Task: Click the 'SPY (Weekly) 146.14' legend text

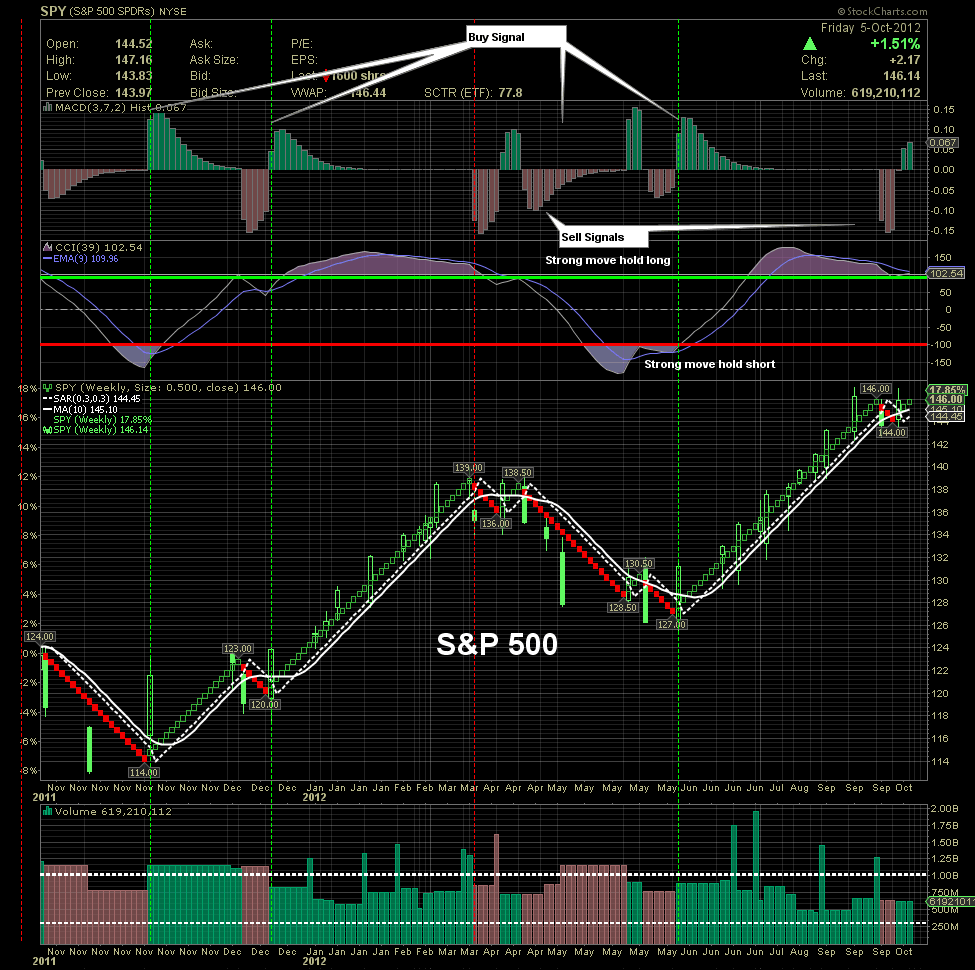Action: [101, 430]
